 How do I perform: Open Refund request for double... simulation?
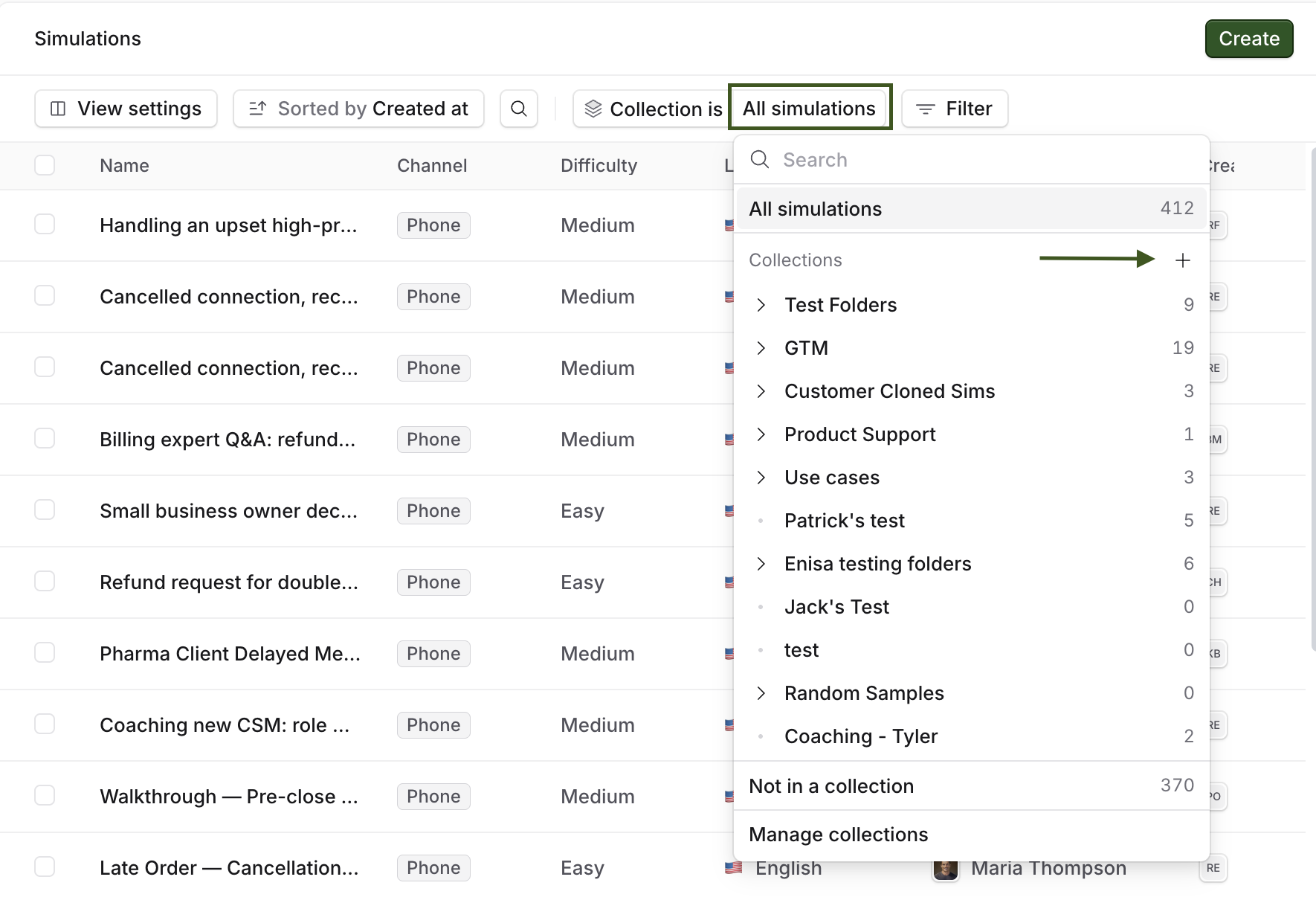(229, 582)
